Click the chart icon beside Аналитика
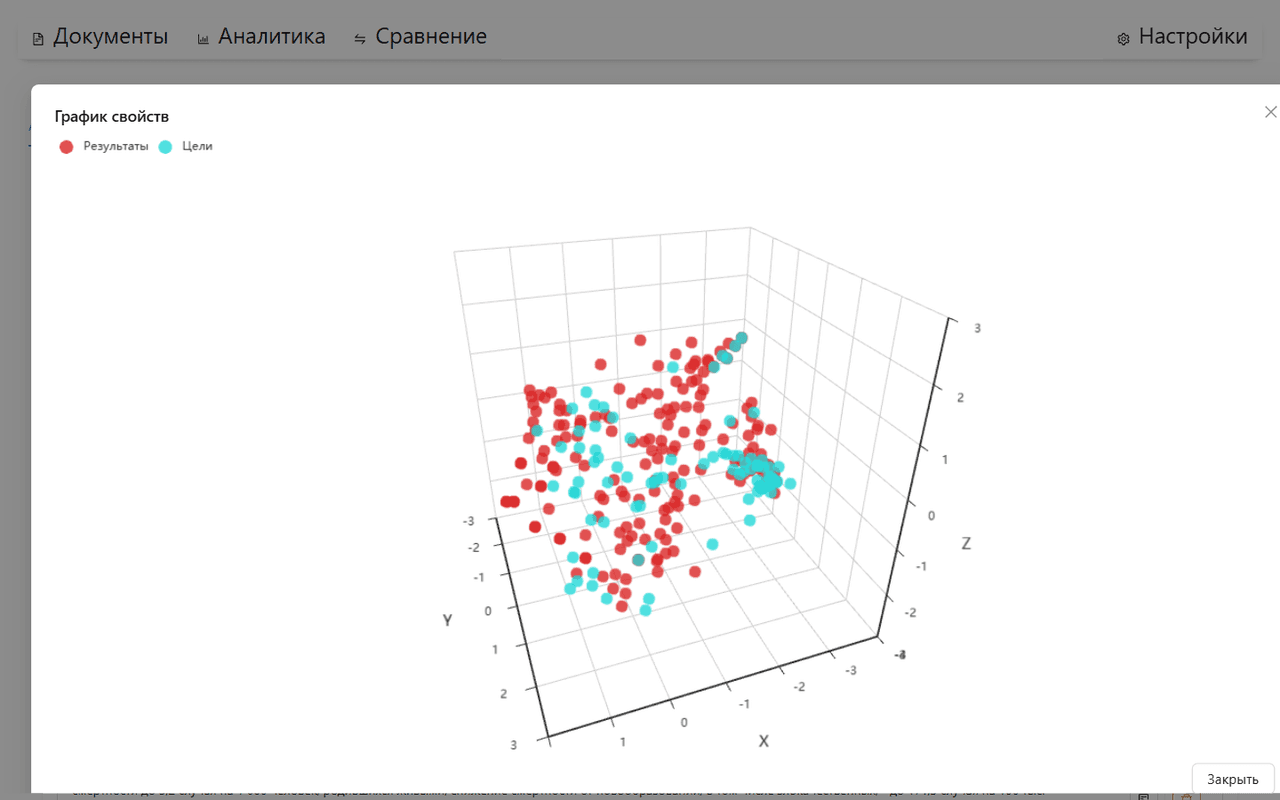The image size is (1280, 800). (204, 39)
